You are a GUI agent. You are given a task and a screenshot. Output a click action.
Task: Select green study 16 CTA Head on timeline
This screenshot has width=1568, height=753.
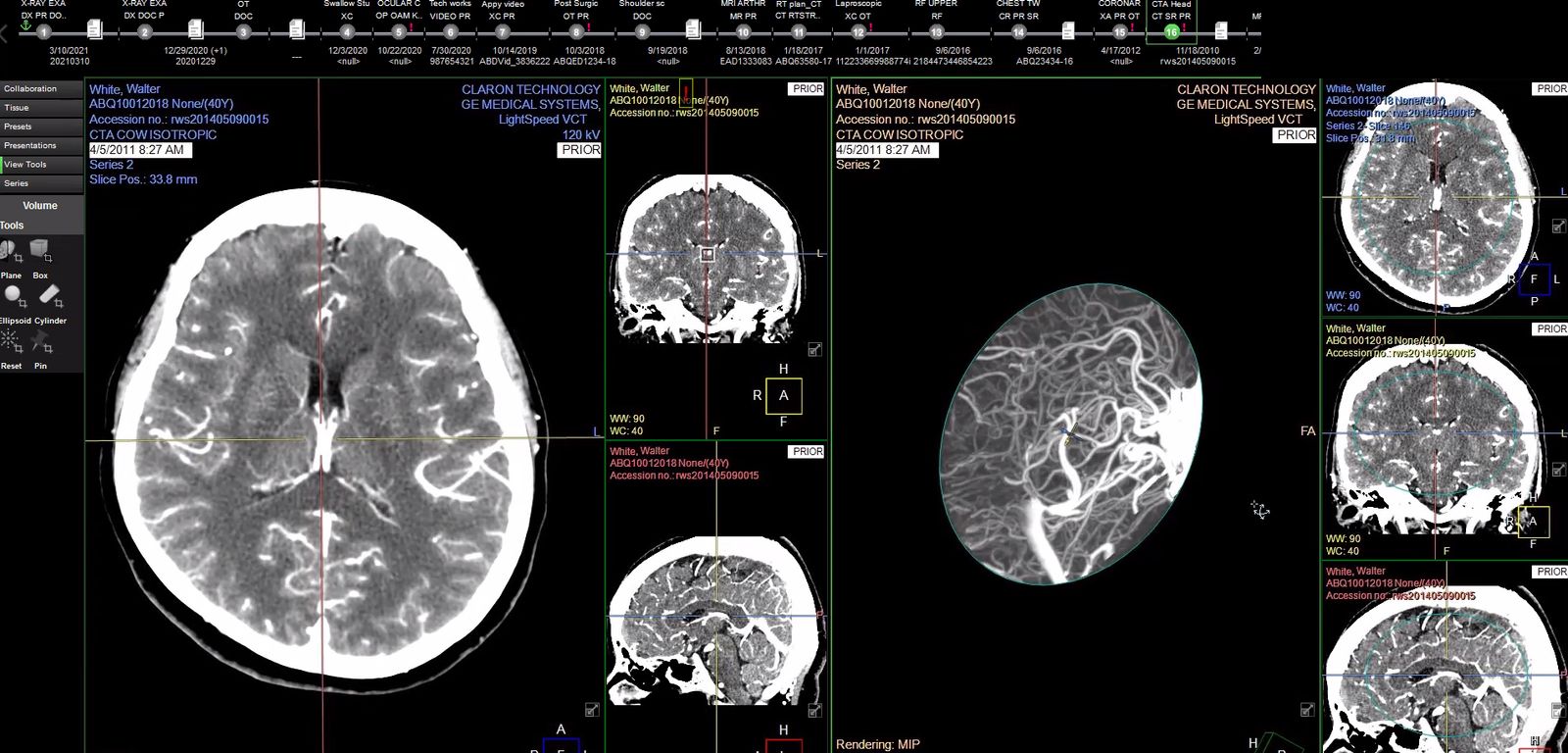[1171, 32]
